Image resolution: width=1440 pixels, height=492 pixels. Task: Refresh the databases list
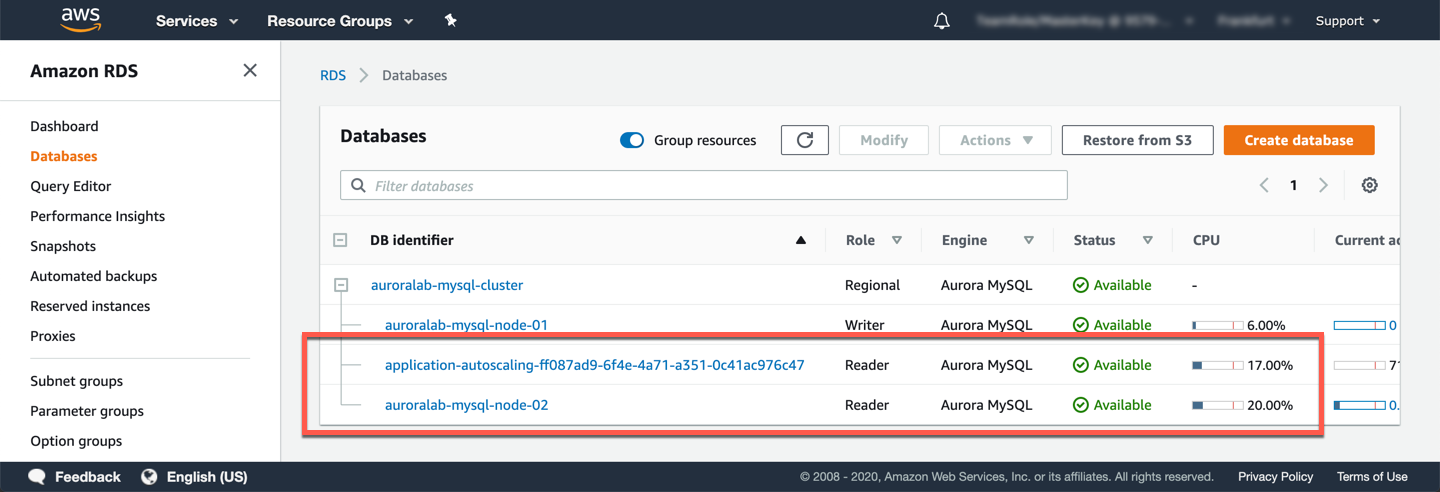(805, 140)
